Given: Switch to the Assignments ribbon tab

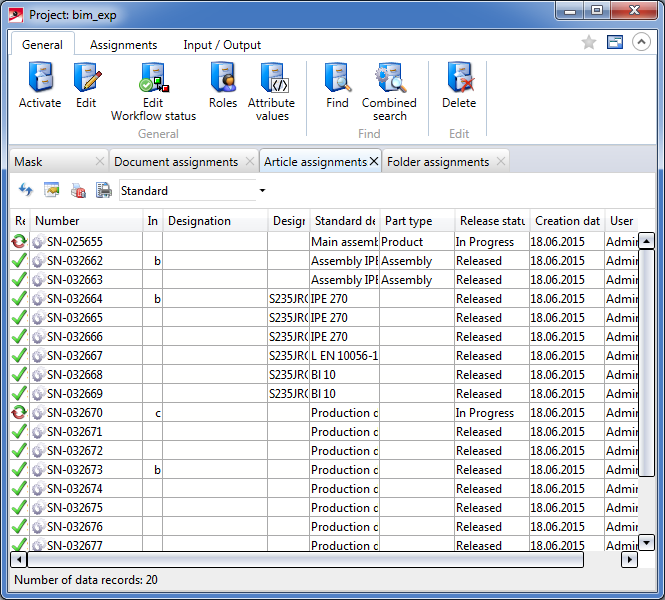Looking at the screenshot, I should (x=123, y=45).
